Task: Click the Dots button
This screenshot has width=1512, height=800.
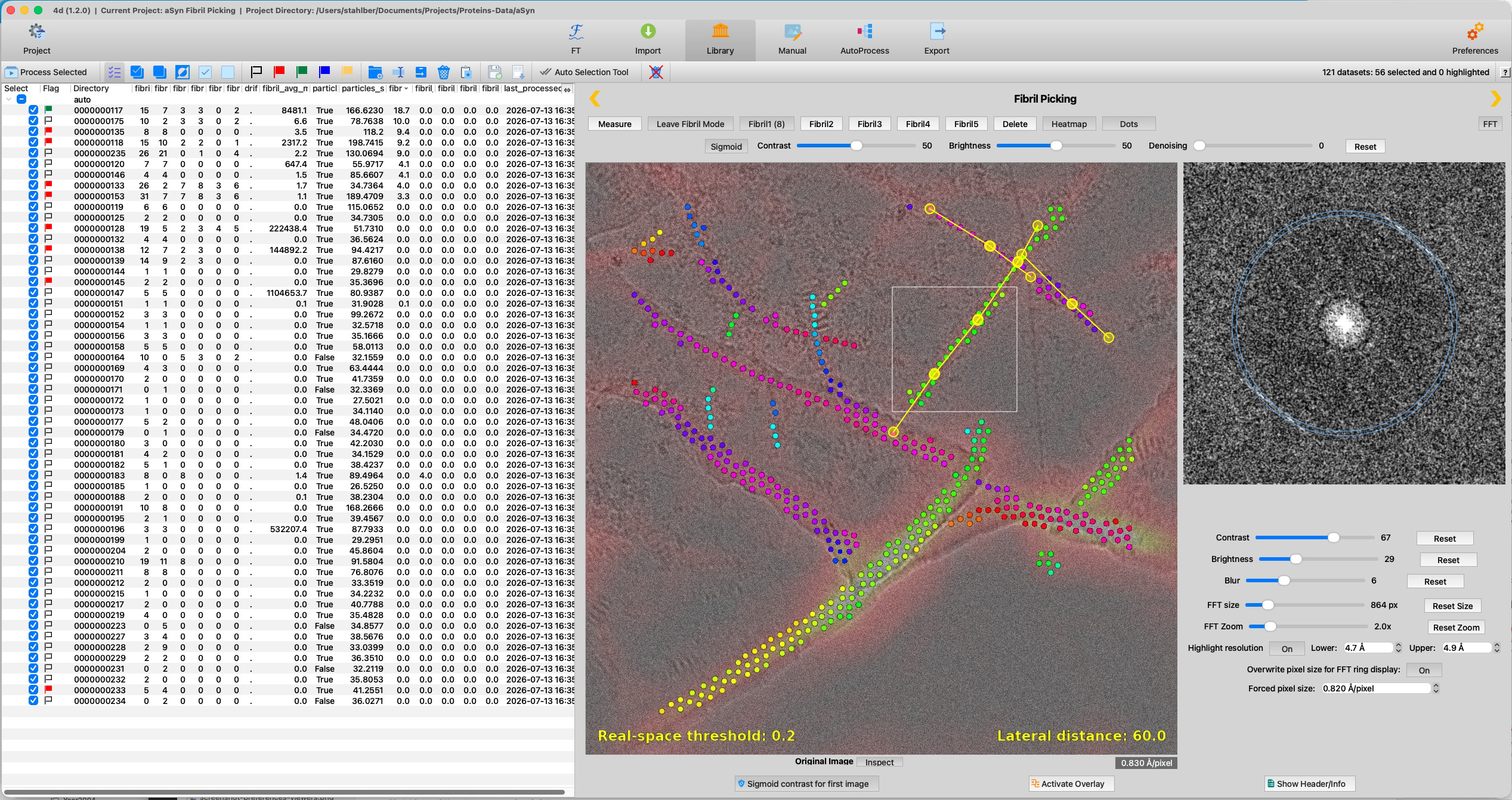Action: pos(1128,124)
